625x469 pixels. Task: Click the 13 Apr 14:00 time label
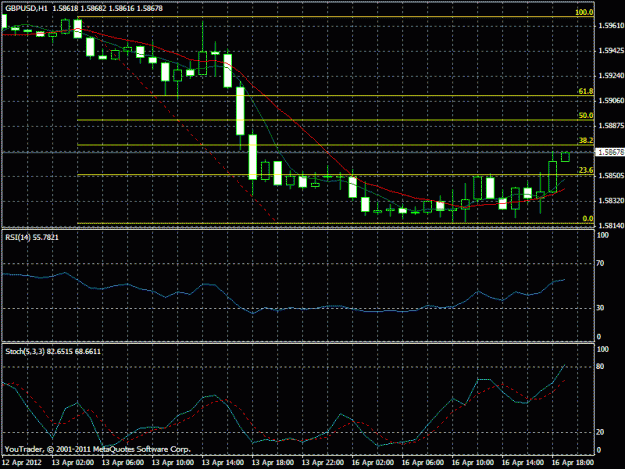coord(223,463)
